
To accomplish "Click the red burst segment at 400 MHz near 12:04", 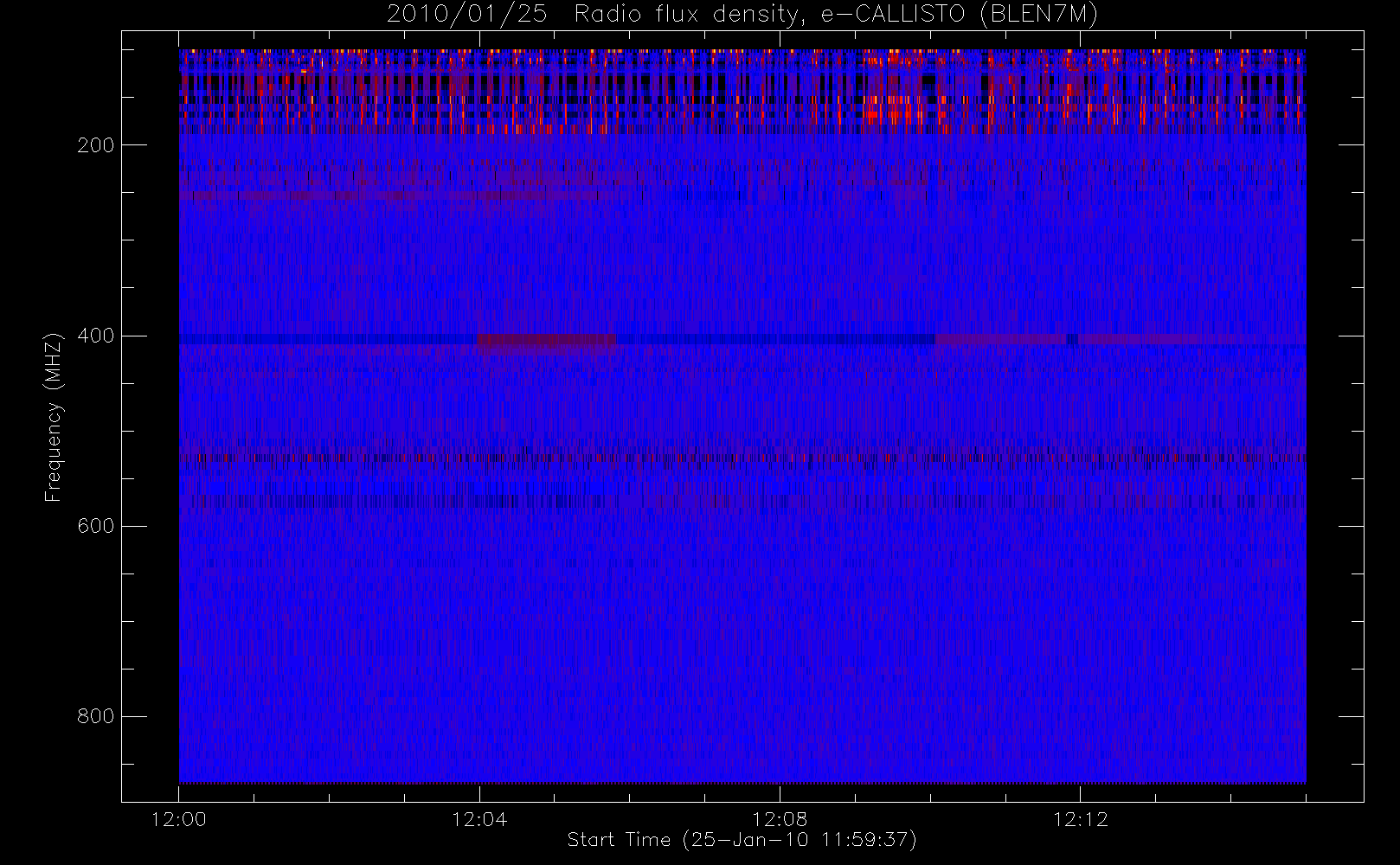I will point(547,340).
